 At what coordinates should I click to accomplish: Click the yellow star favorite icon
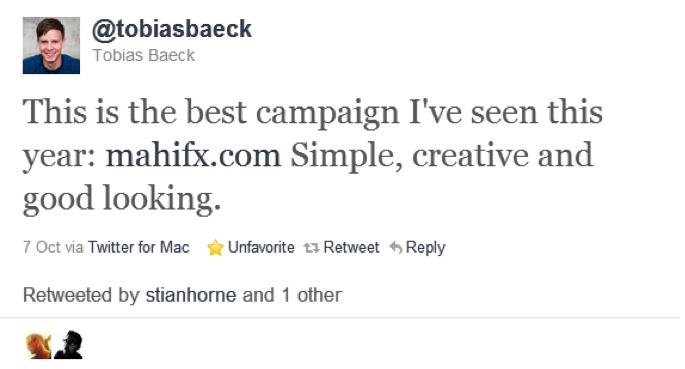click(x=215, y=248)
